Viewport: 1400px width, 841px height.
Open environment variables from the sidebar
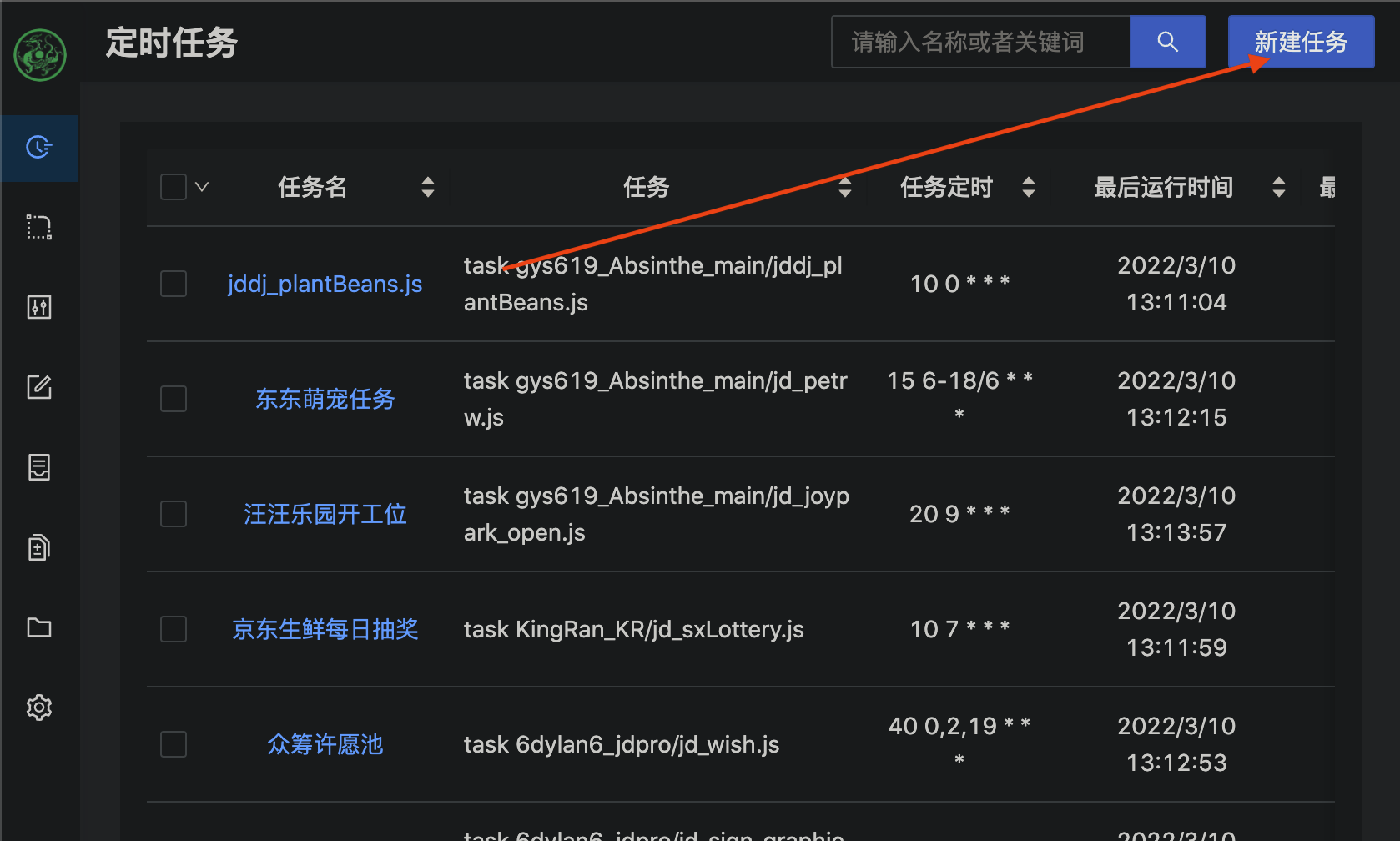pyautogui.click(x=38, y=307)
